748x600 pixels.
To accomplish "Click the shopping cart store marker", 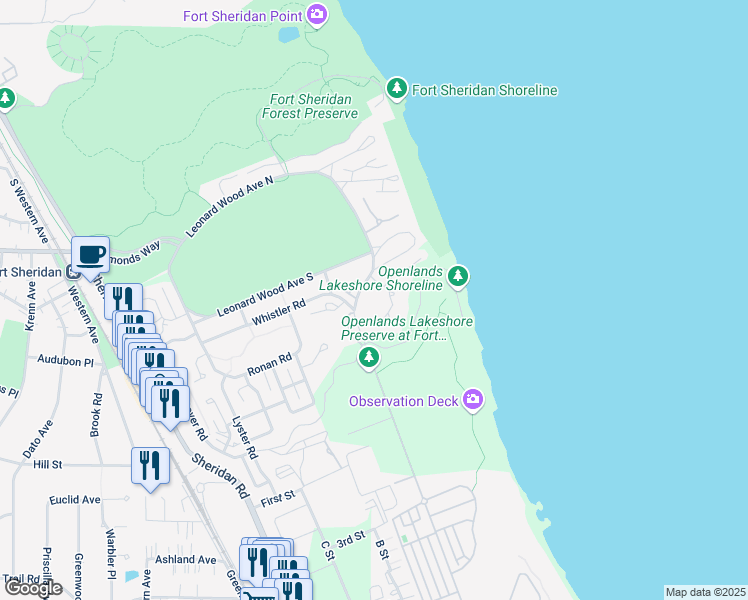I will coord(260,595).
